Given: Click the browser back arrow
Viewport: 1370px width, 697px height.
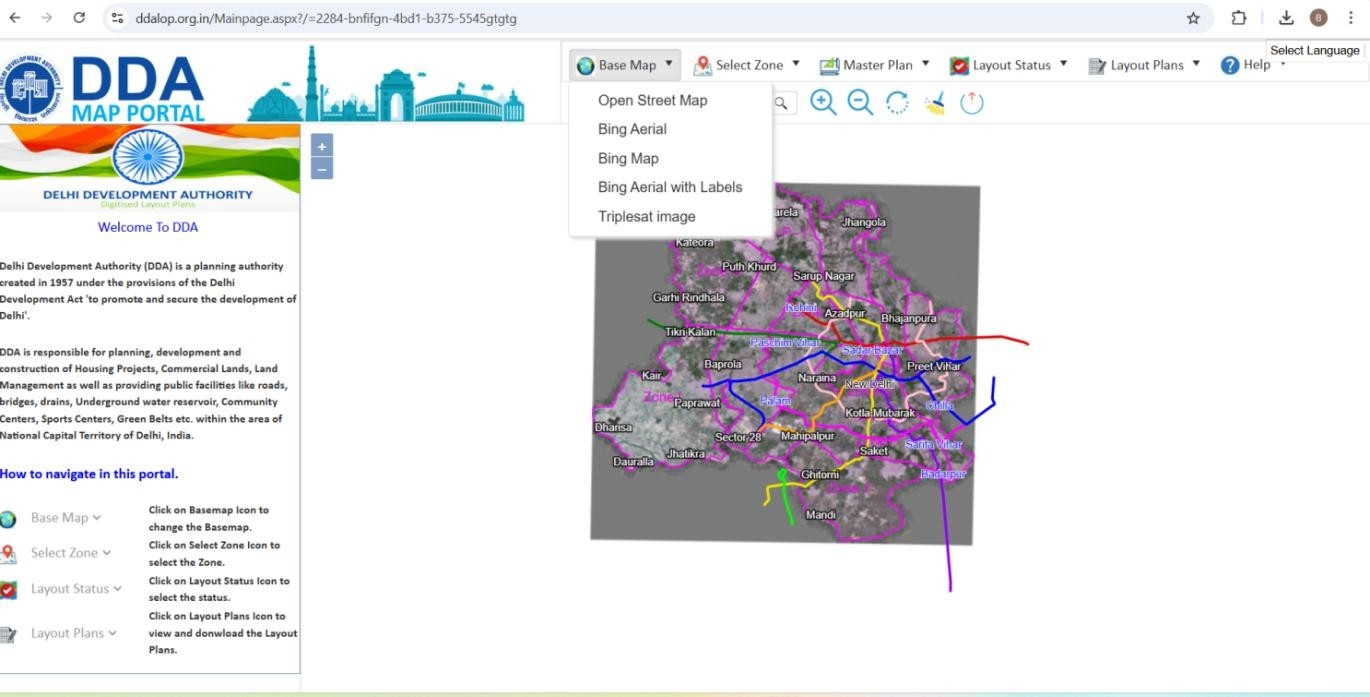Looking at the screenshot, I should pos(14,18).
